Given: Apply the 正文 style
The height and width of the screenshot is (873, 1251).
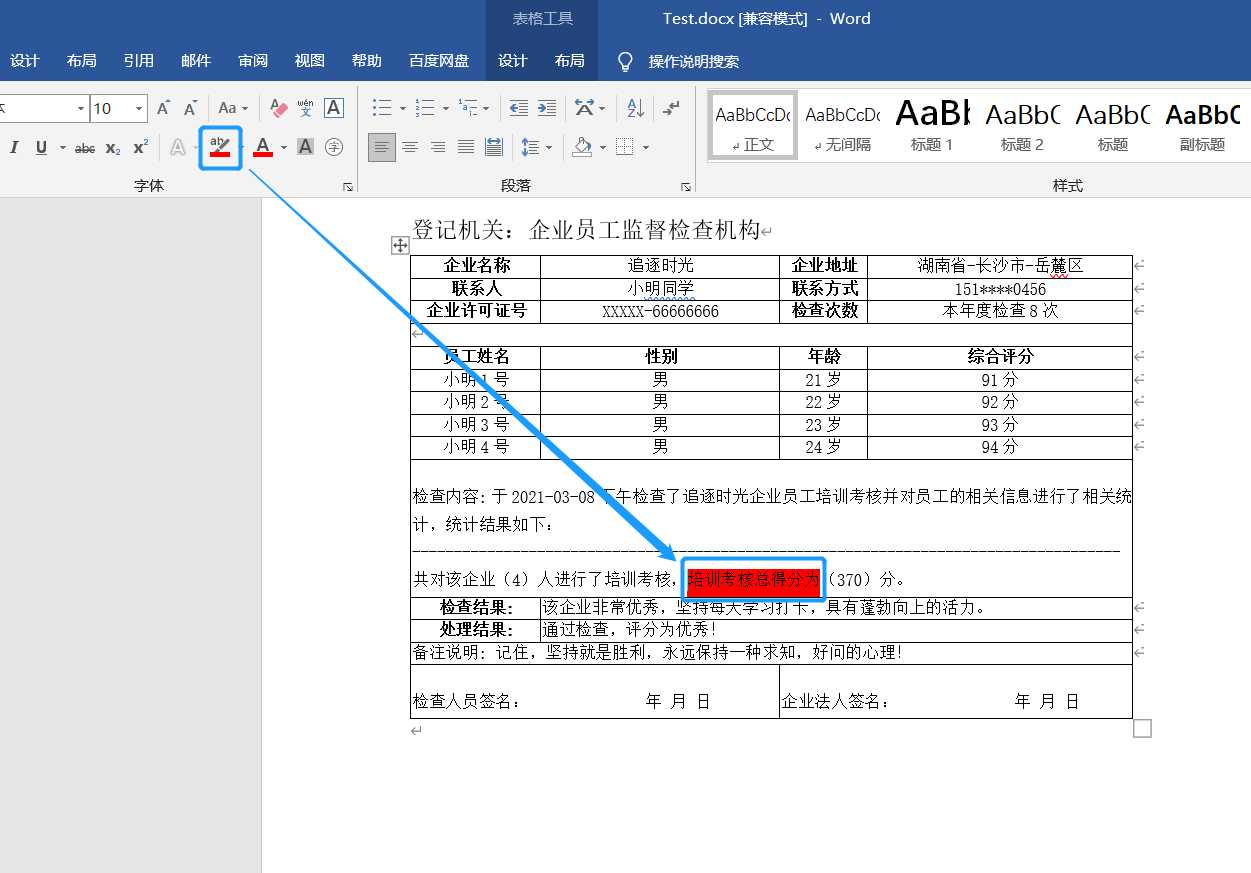Looking at the screenshot, I should coord(753,125).
